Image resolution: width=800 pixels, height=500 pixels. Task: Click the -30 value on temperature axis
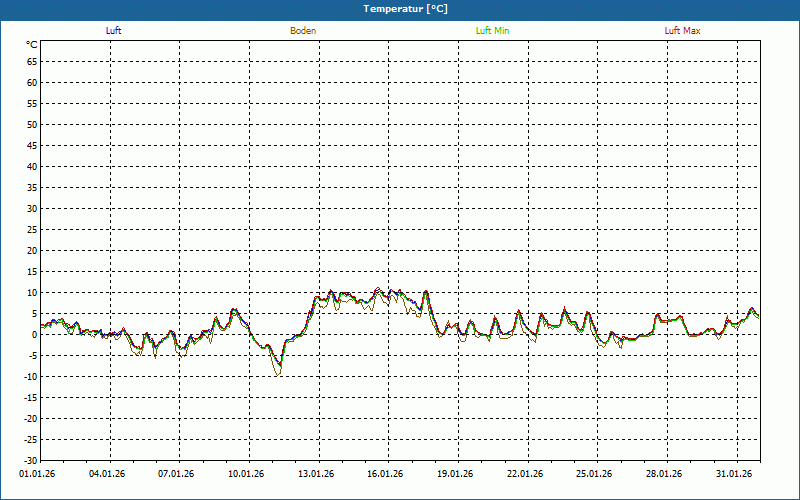click(31, 460)
